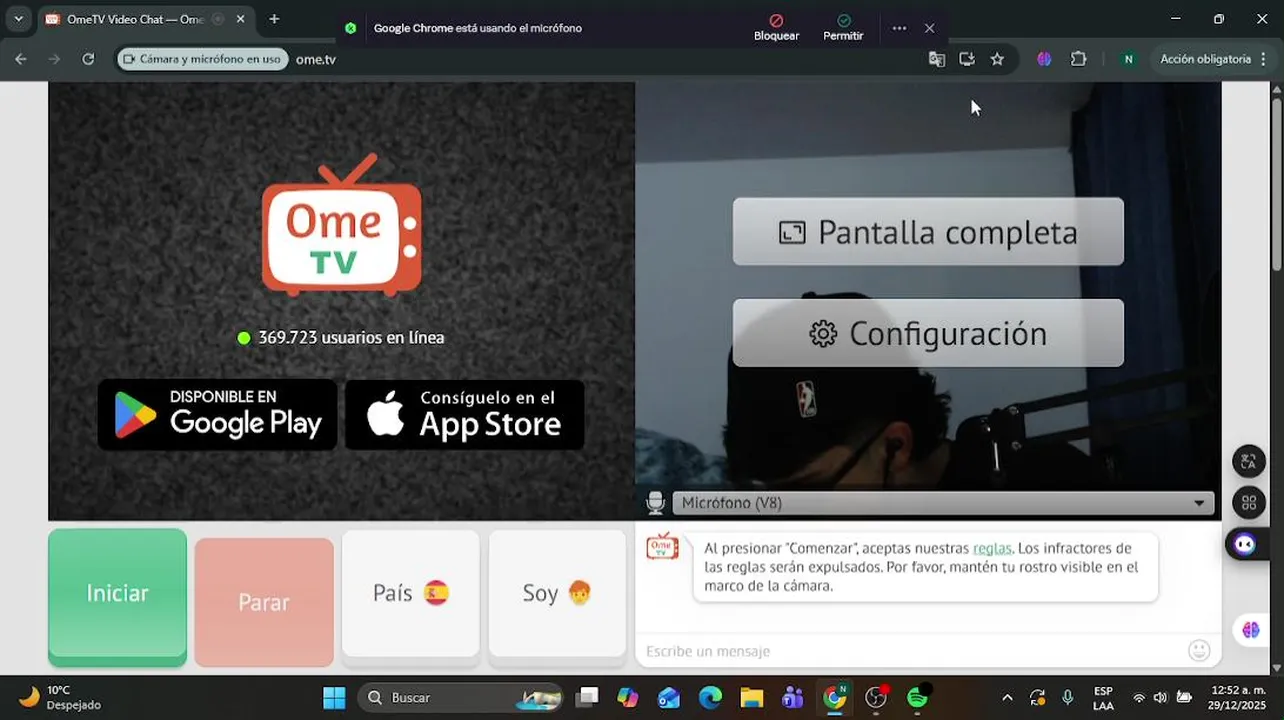Viewport: 1284px width, 720px height.
Task: Open the N profile avatar
Action: coord(1128,59)
